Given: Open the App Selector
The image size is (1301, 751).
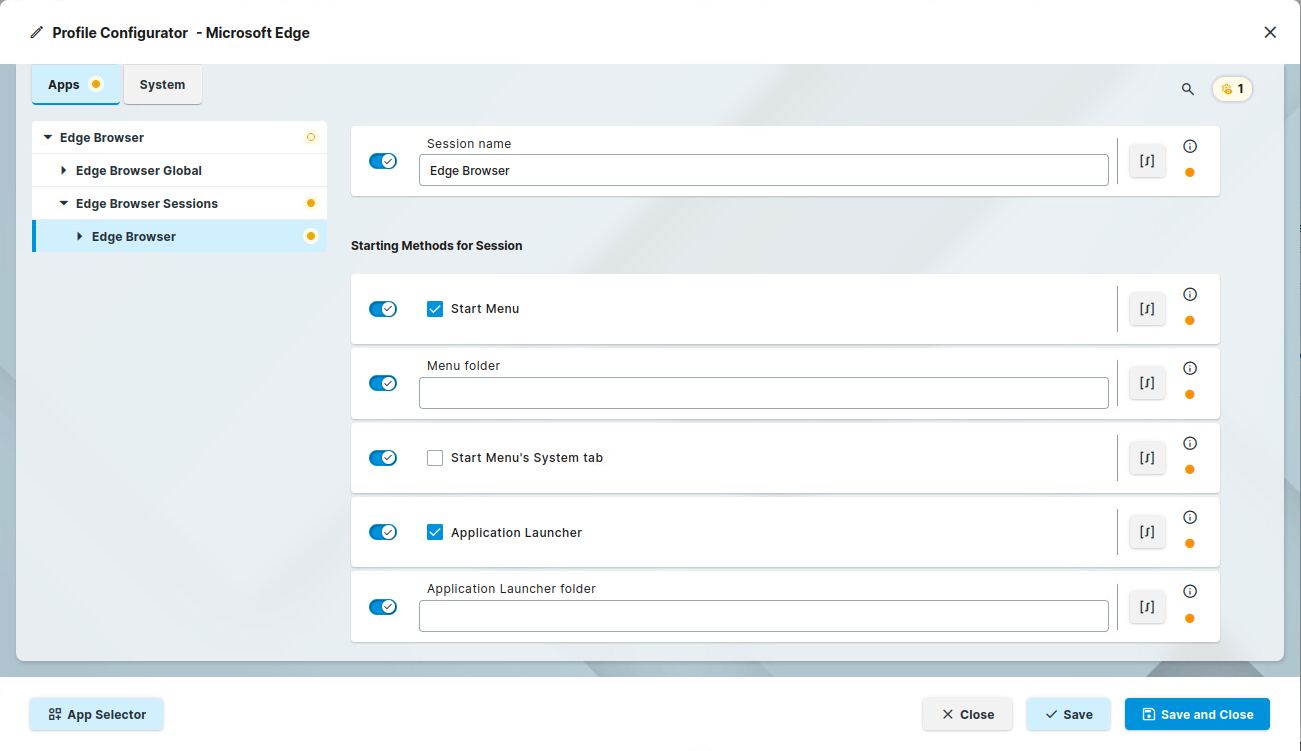Looking at the screenshot, I should click(x=97, y=714).
